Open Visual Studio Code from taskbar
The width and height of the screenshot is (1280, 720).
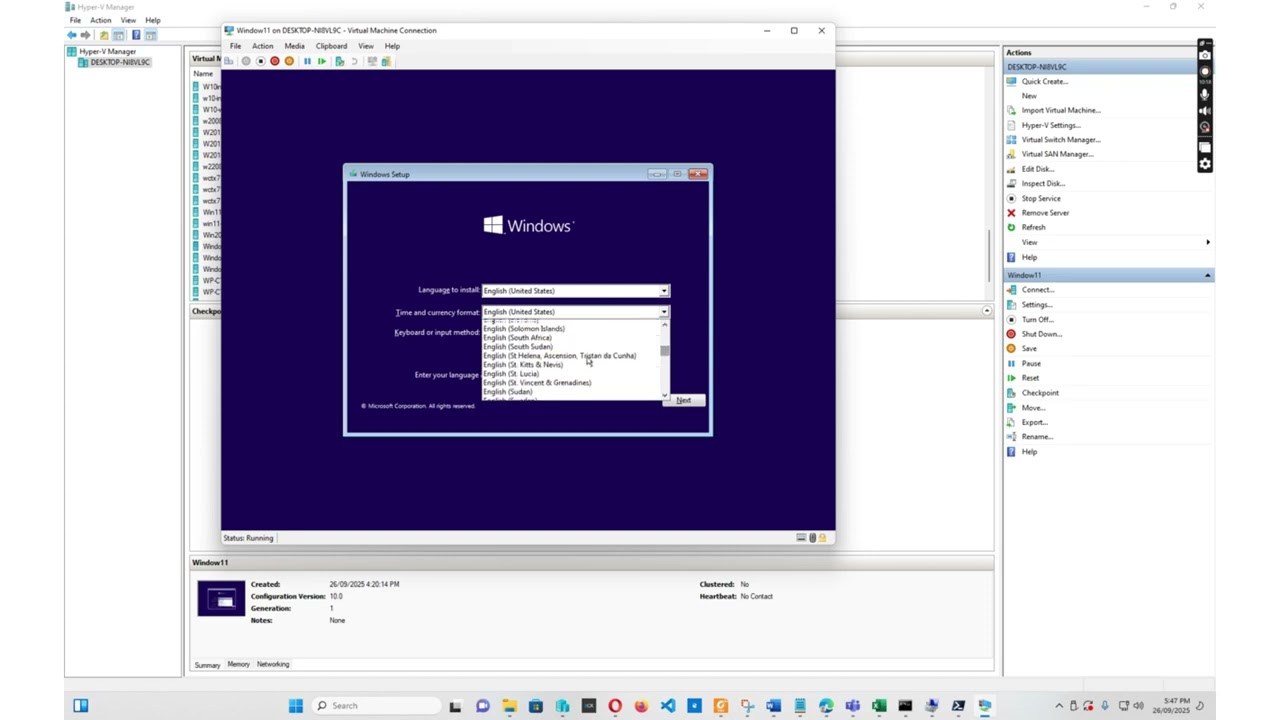click(x=668, y=706)
